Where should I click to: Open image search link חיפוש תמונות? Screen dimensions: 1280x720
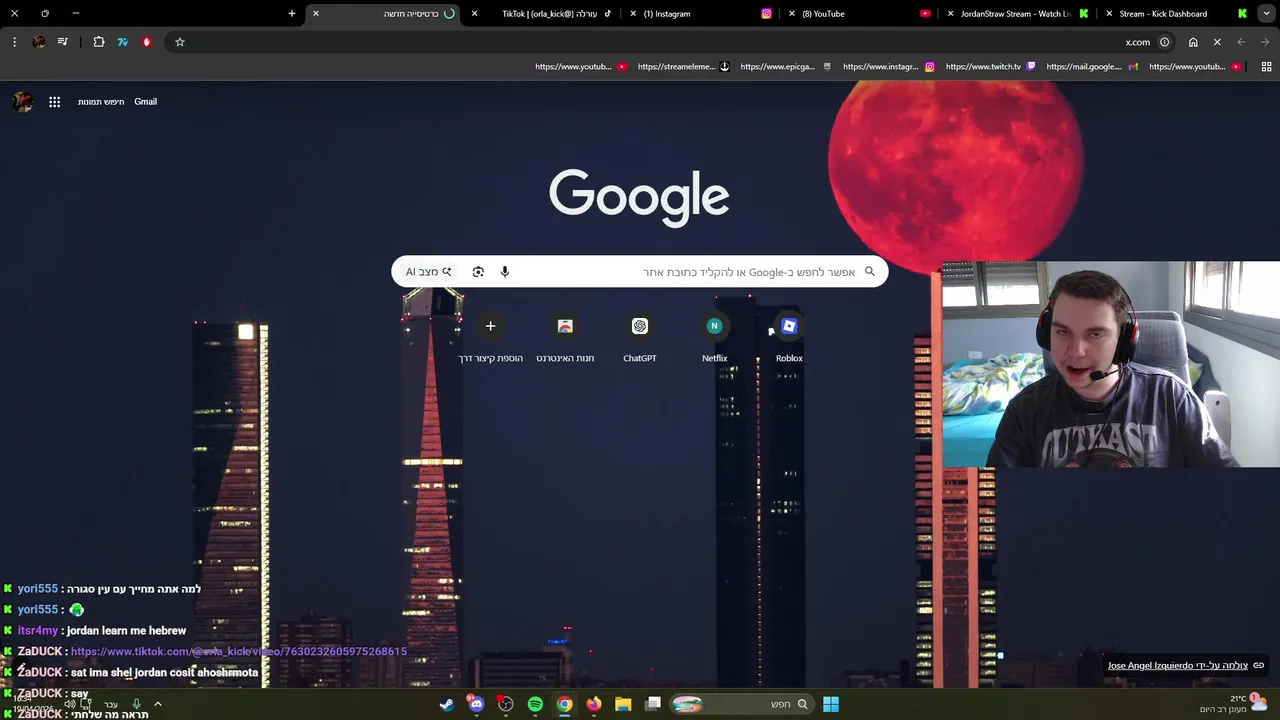[x=101, y=102]
